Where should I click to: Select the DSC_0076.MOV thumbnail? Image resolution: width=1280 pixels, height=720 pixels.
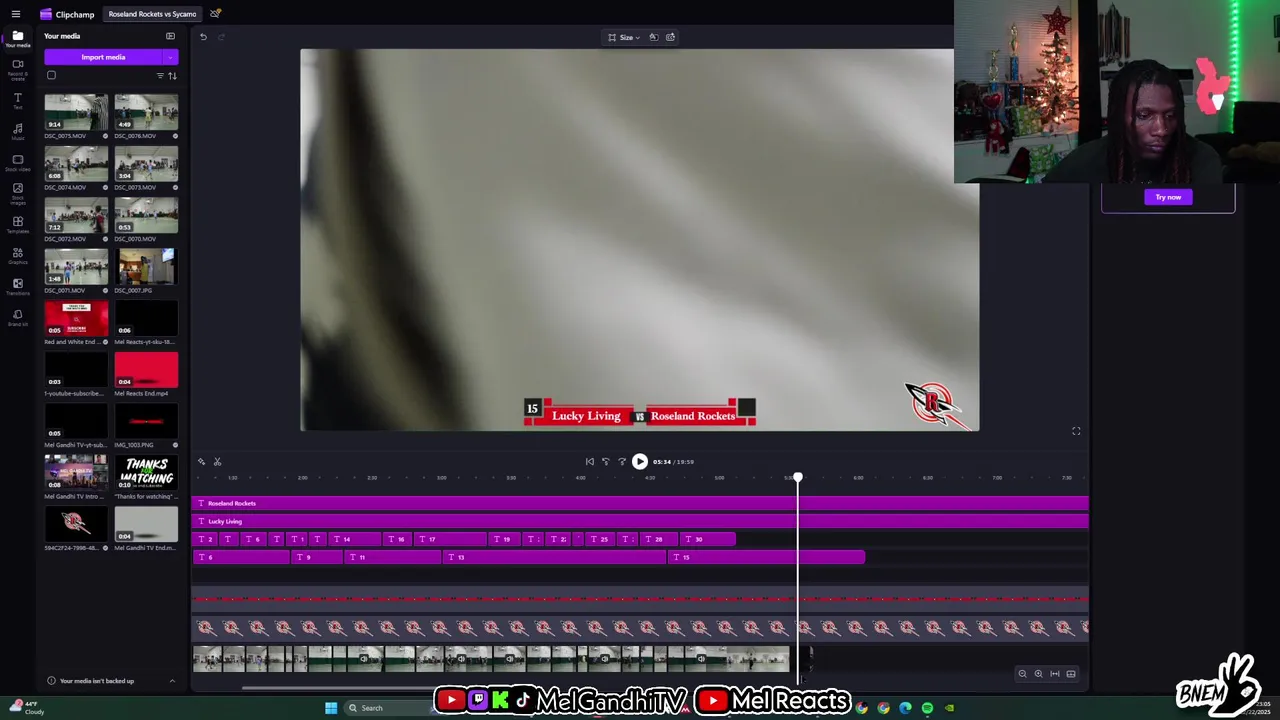click(146, 112)
